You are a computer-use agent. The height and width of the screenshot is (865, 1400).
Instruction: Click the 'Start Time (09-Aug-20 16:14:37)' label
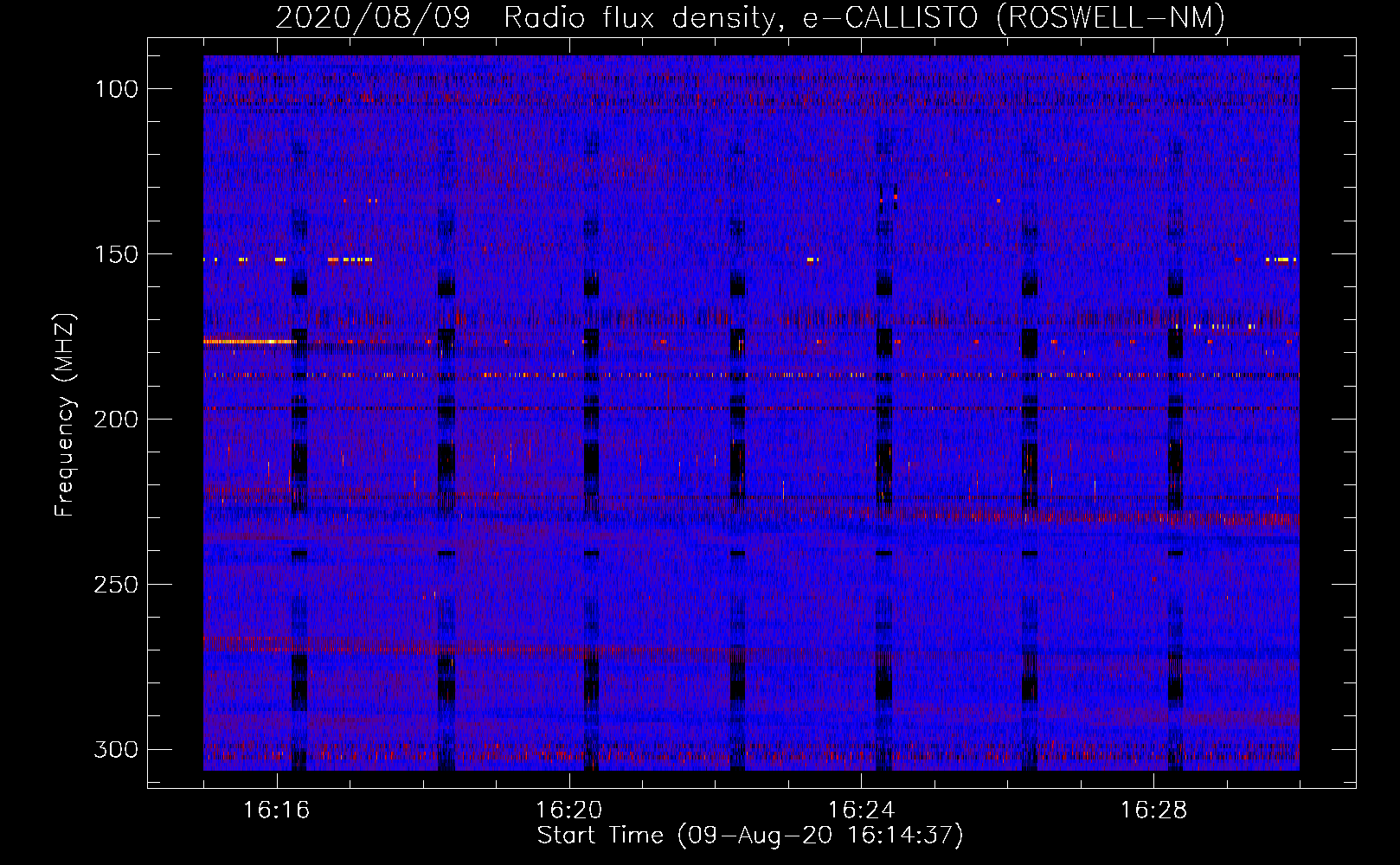[x=750, y=836]
